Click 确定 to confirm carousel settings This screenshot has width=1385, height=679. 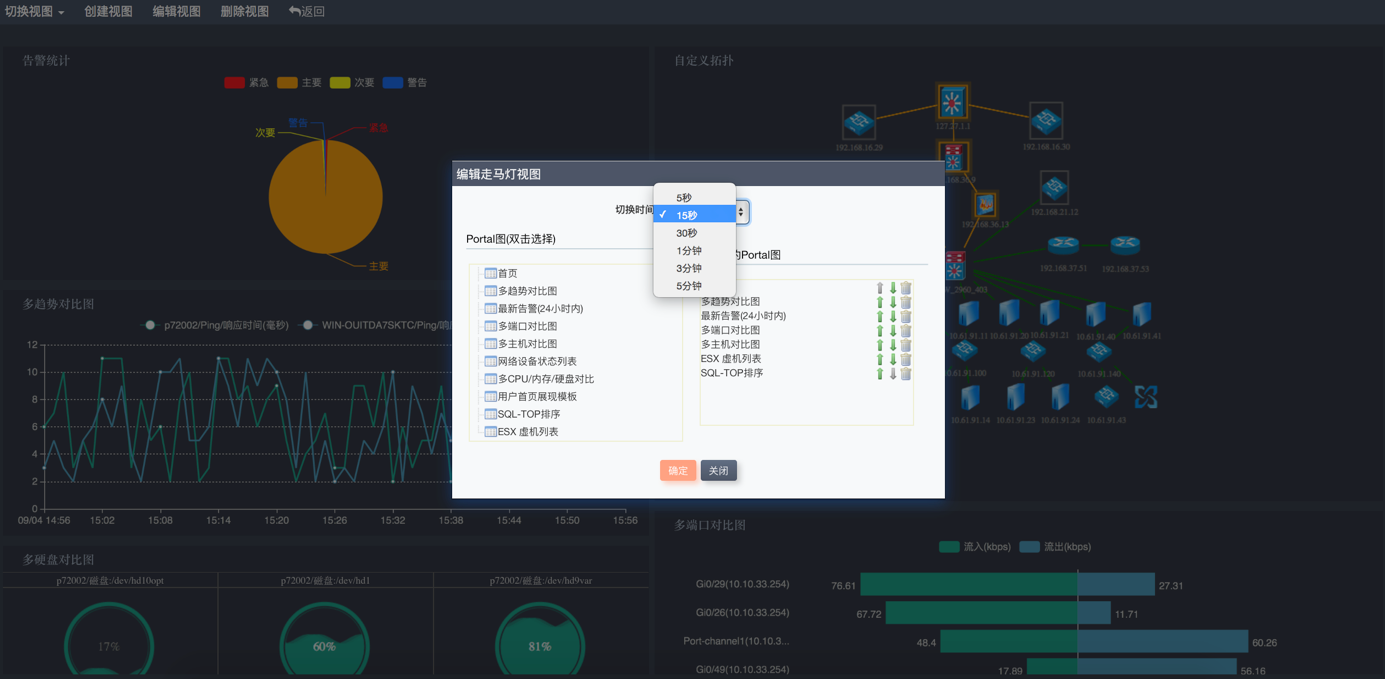(x=678, y=471)
